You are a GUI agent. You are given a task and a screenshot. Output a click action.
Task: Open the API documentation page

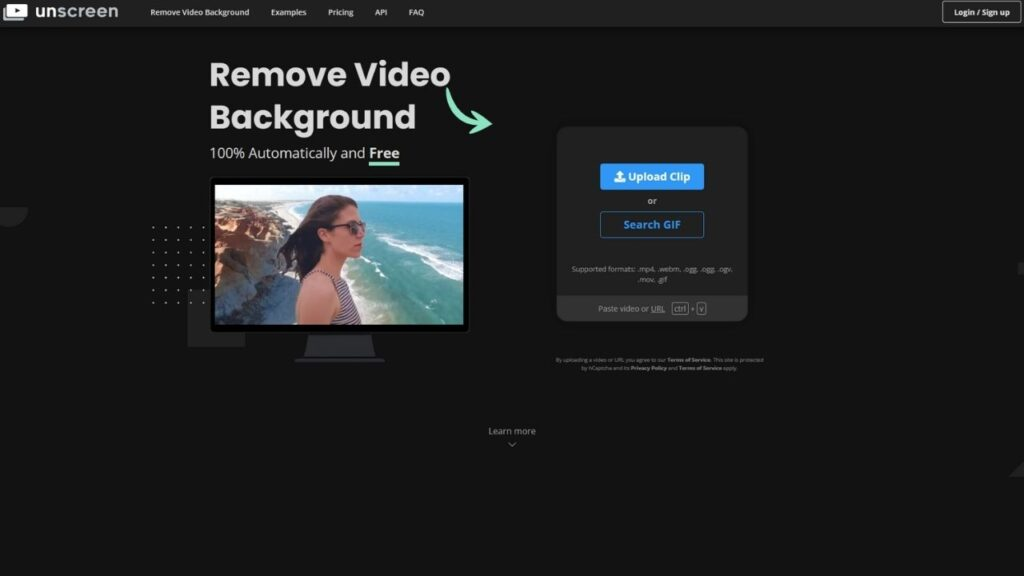(380, 12)
